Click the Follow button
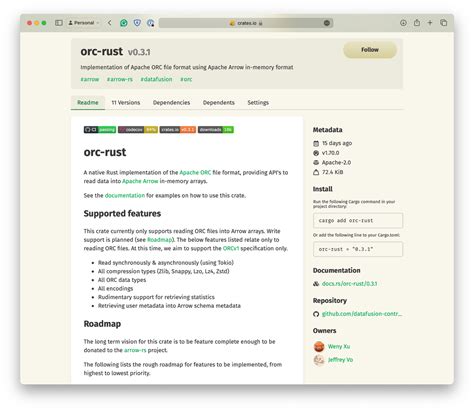This screenshot has height=411, width=474. click(x=370, y=50)
